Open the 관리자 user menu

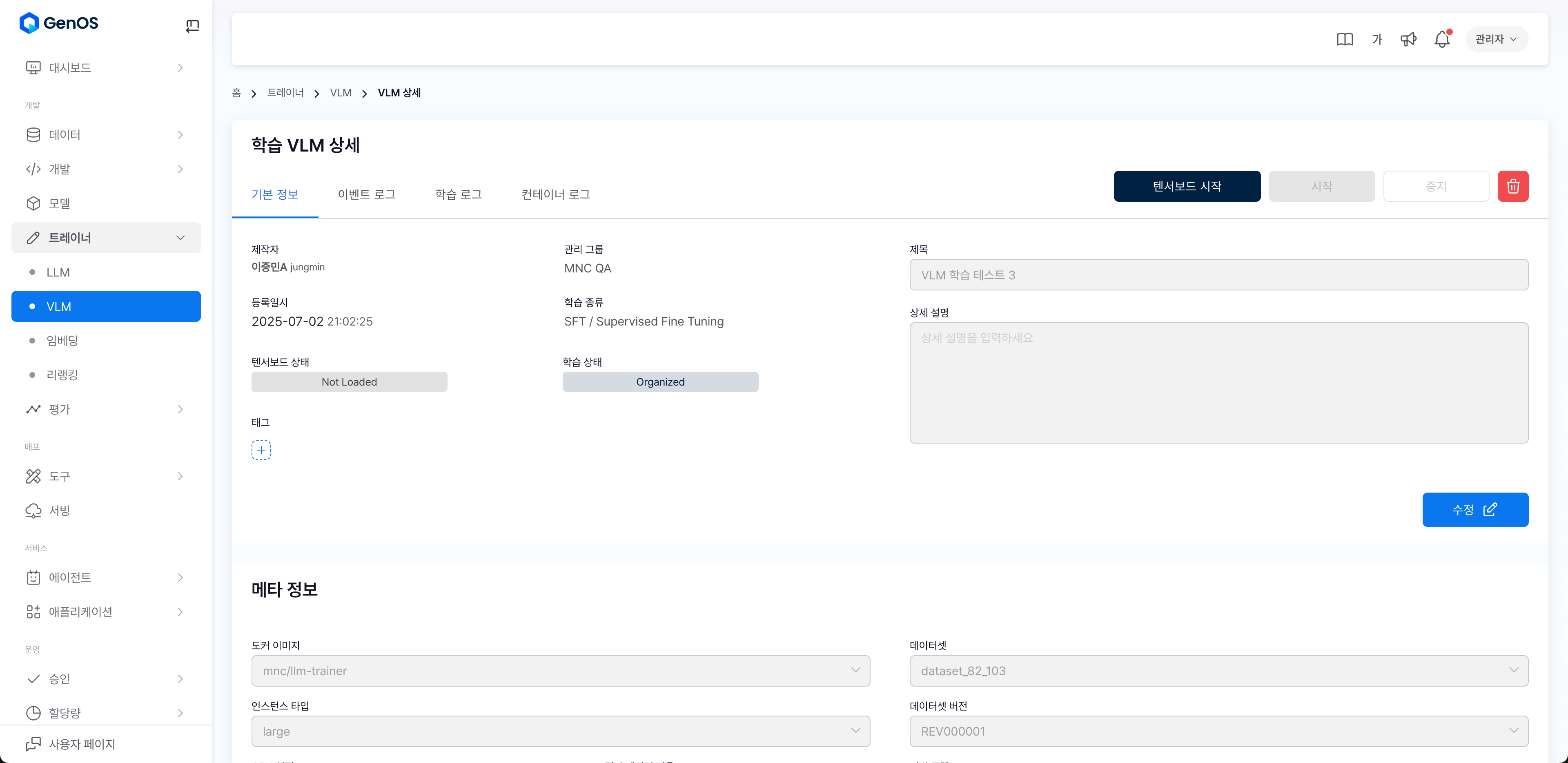coord(1496,39)
